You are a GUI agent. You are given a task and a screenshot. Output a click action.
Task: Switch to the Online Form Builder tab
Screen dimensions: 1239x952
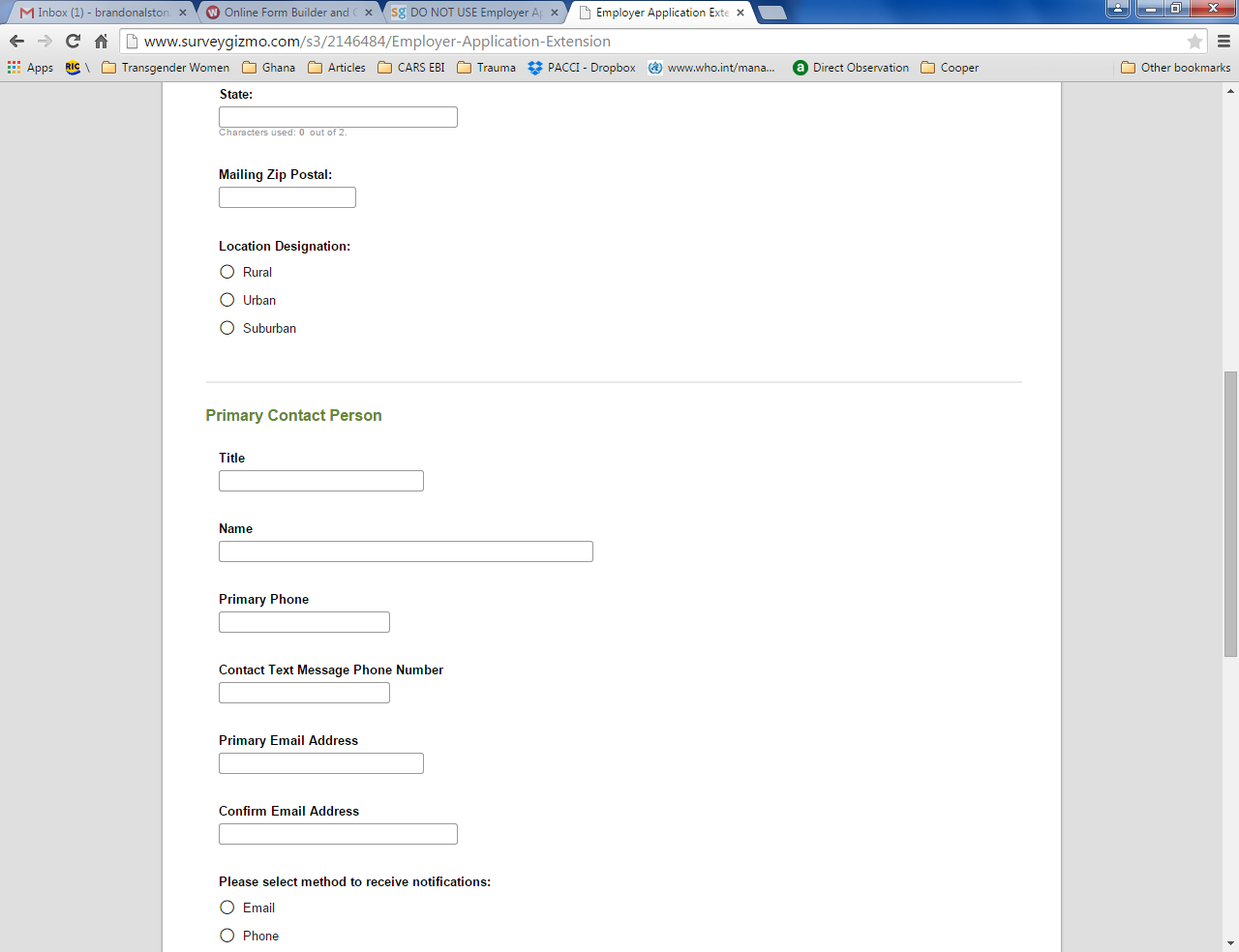[x=286, y=13]
